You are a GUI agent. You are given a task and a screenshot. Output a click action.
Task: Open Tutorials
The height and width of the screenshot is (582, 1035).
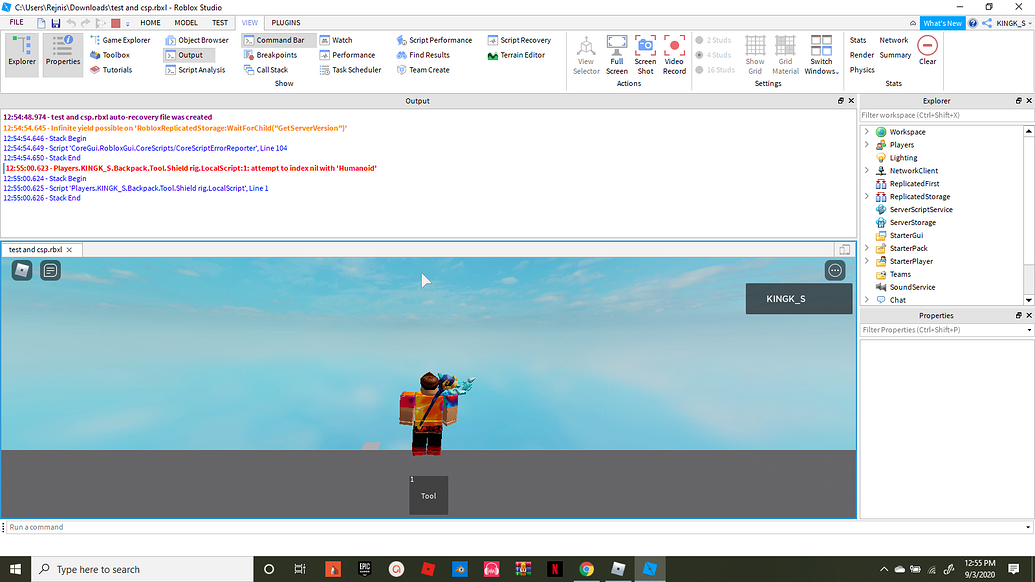111,70
